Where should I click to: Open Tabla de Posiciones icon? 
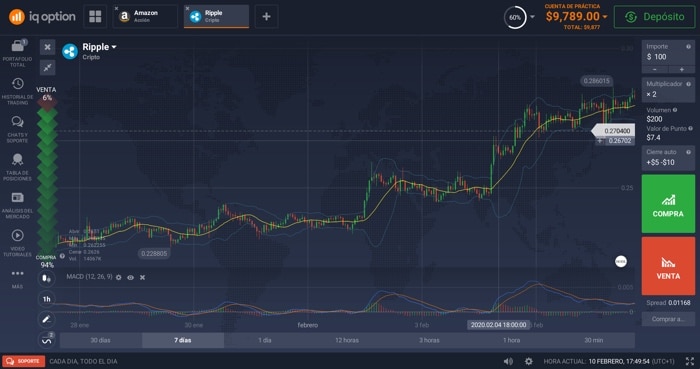[17, 159]
